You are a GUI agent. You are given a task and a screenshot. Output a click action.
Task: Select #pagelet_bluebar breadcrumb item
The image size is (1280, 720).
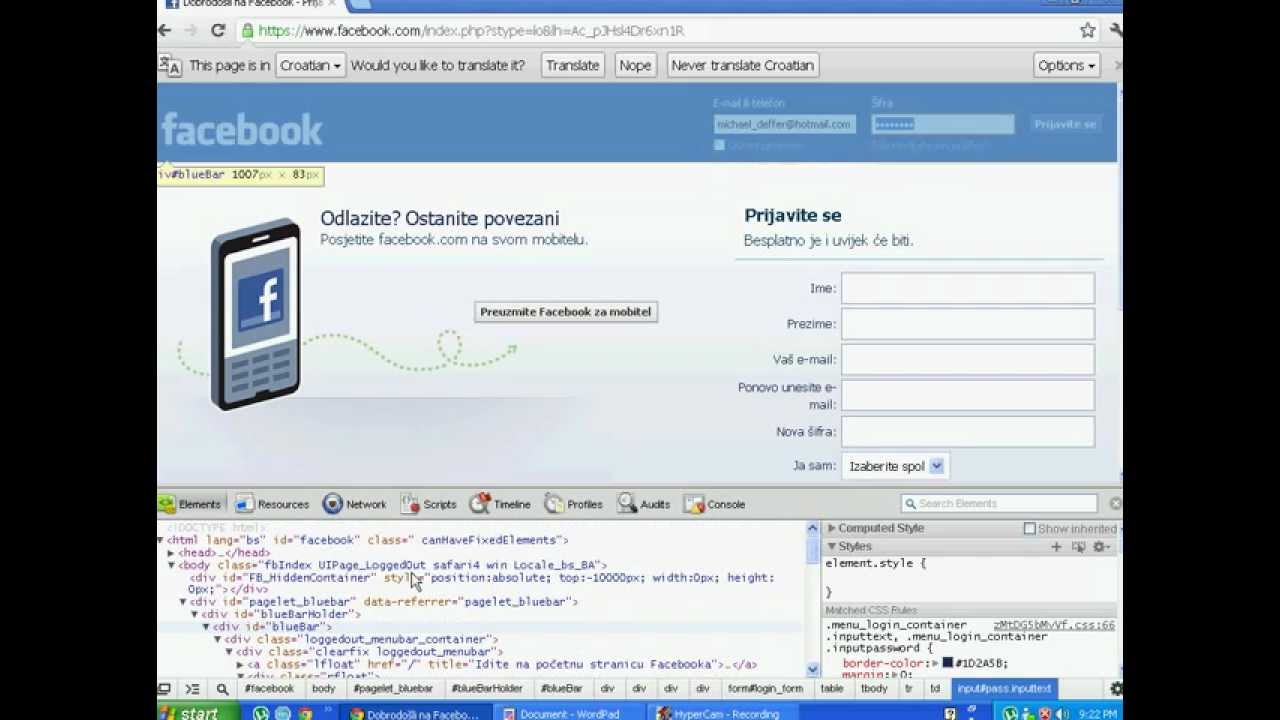point(393,689)
